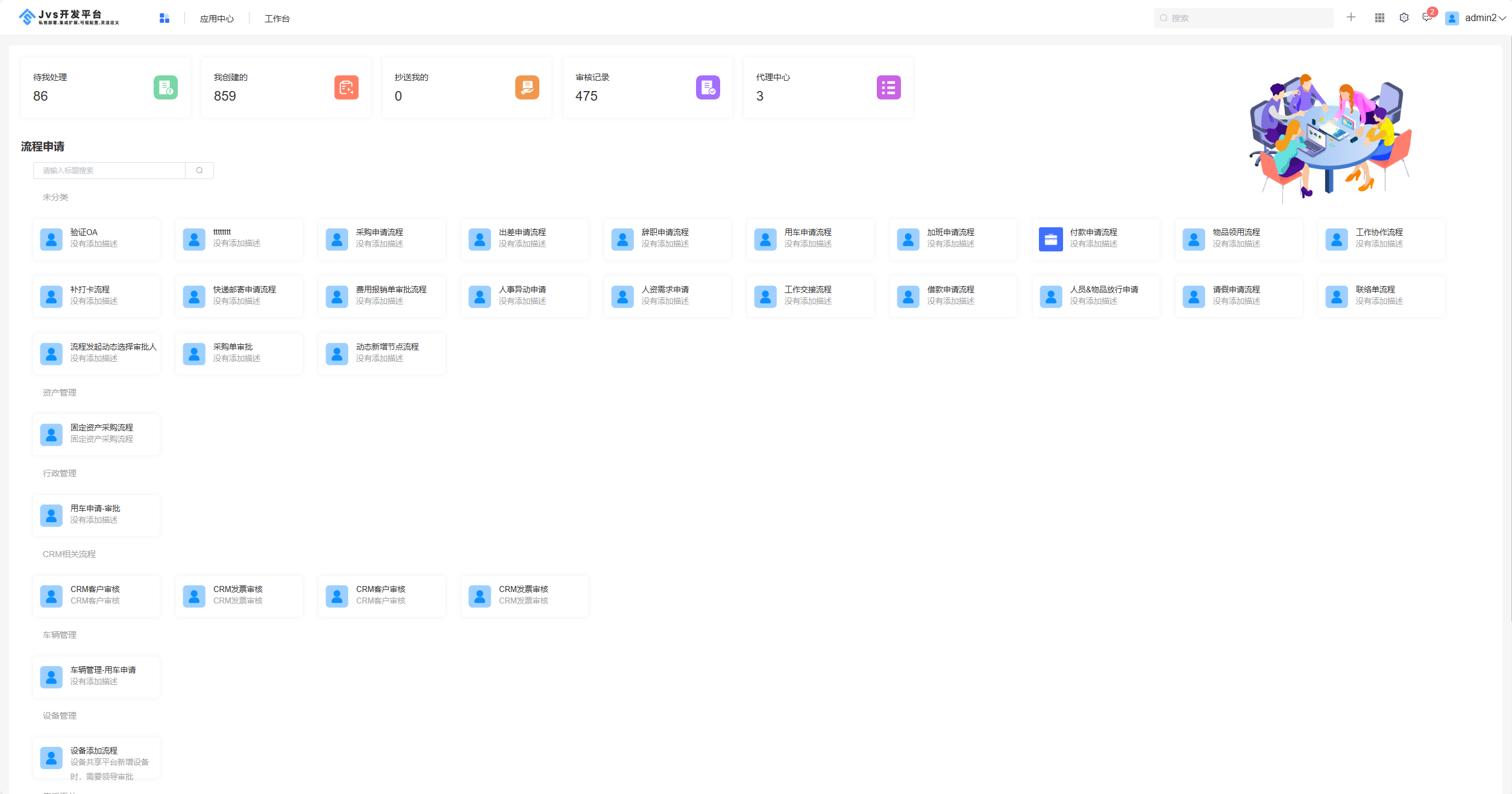Click the plus icon in top bar
Viewport: 1512px width, 794px height.
pos(1351,17)
